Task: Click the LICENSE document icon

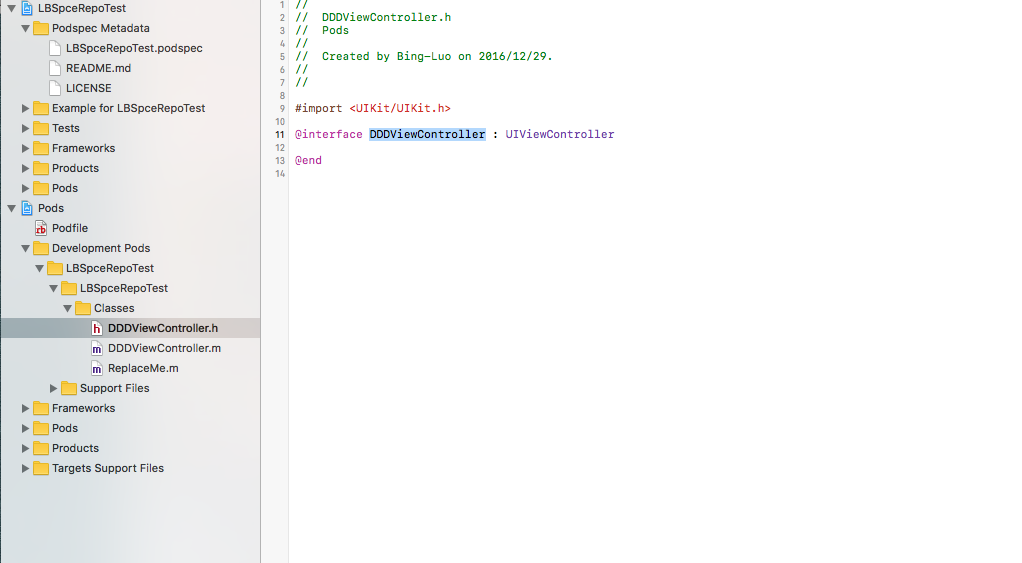Action: (55, 88)
